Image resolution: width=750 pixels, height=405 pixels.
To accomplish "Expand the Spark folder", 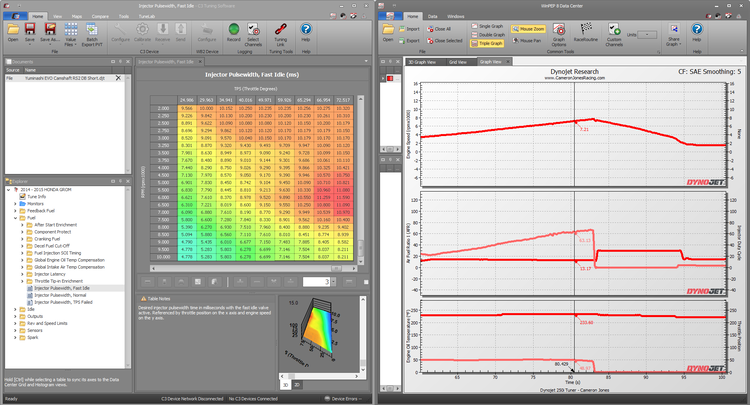I will point(15,338).
